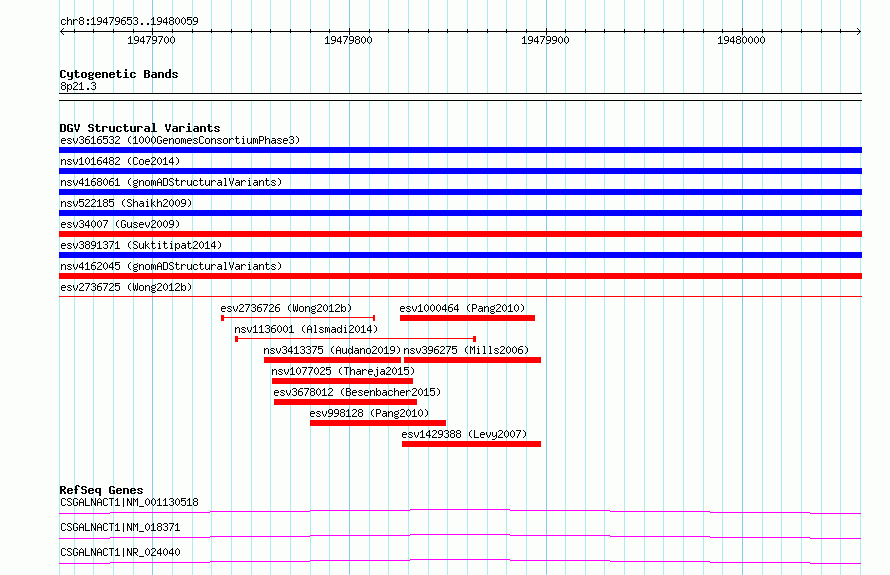Click the 19479700 ruler coordinate
The image size is (890, 575).
click(x=151, y=40)
